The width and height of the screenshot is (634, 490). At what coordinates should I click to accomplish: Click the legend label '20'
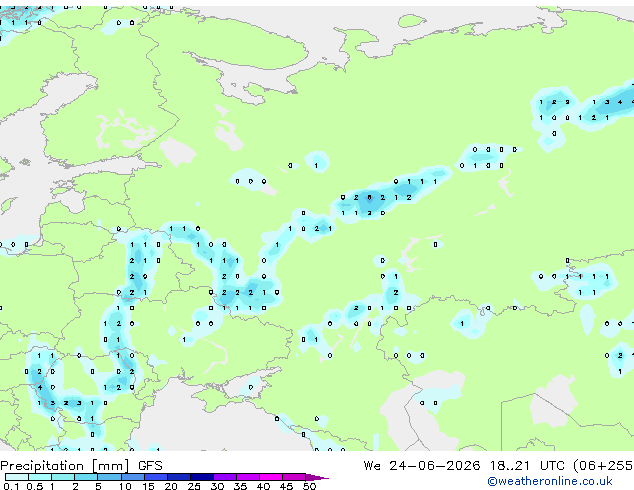click(x=171, y=486)
